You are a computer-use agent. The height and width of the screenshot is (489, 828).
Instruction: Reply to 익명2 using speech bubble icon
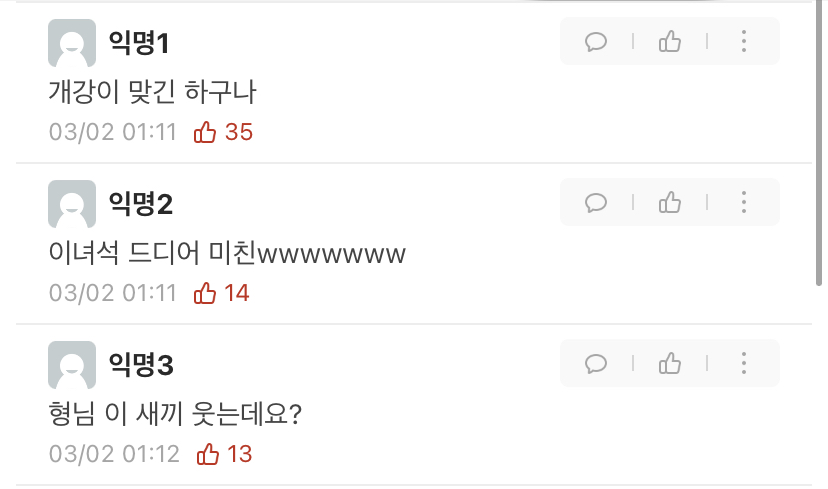596,202
